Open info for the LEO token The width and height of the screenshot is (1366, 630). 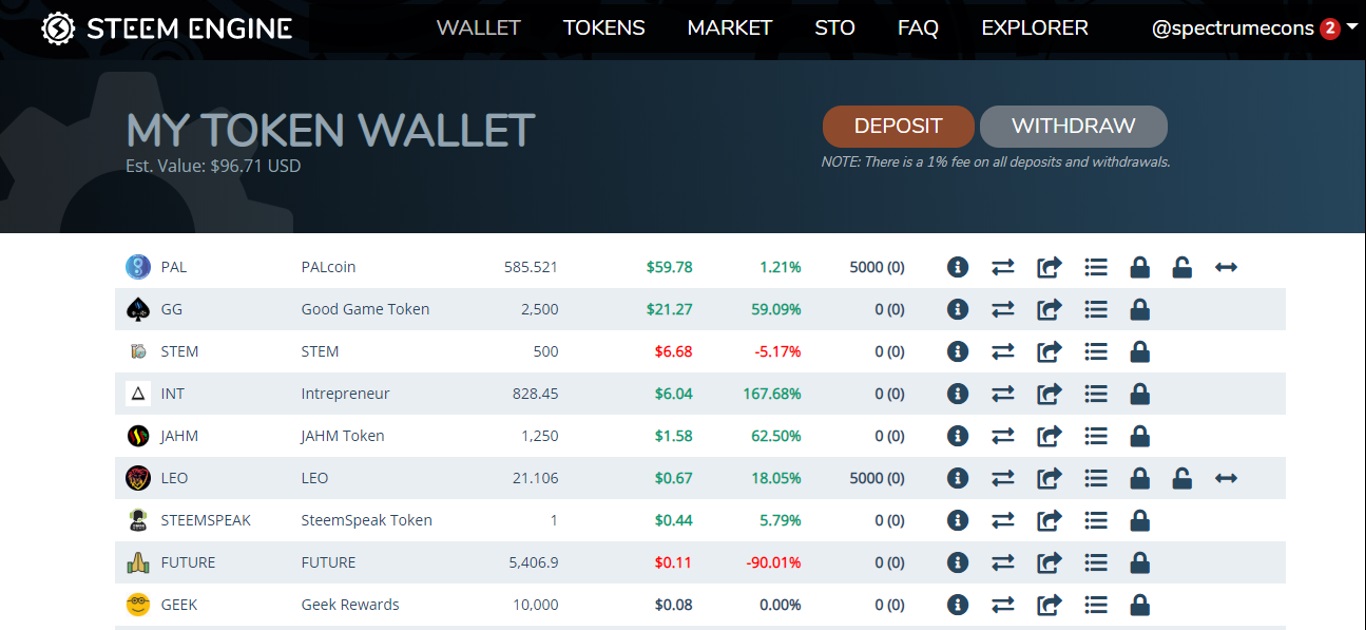click(x=958, y=478)
